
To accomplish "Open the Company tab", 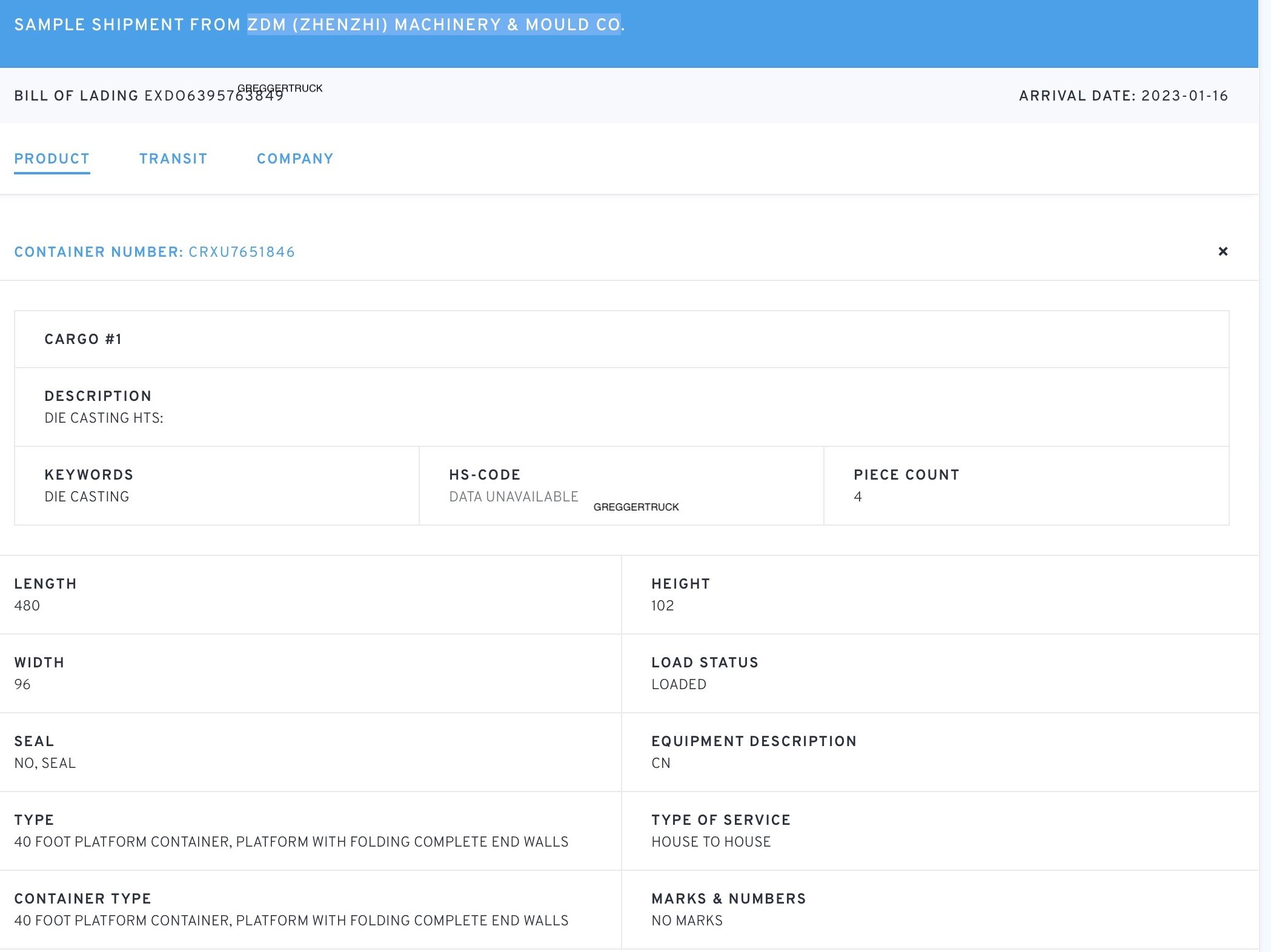I will point(295,159).
